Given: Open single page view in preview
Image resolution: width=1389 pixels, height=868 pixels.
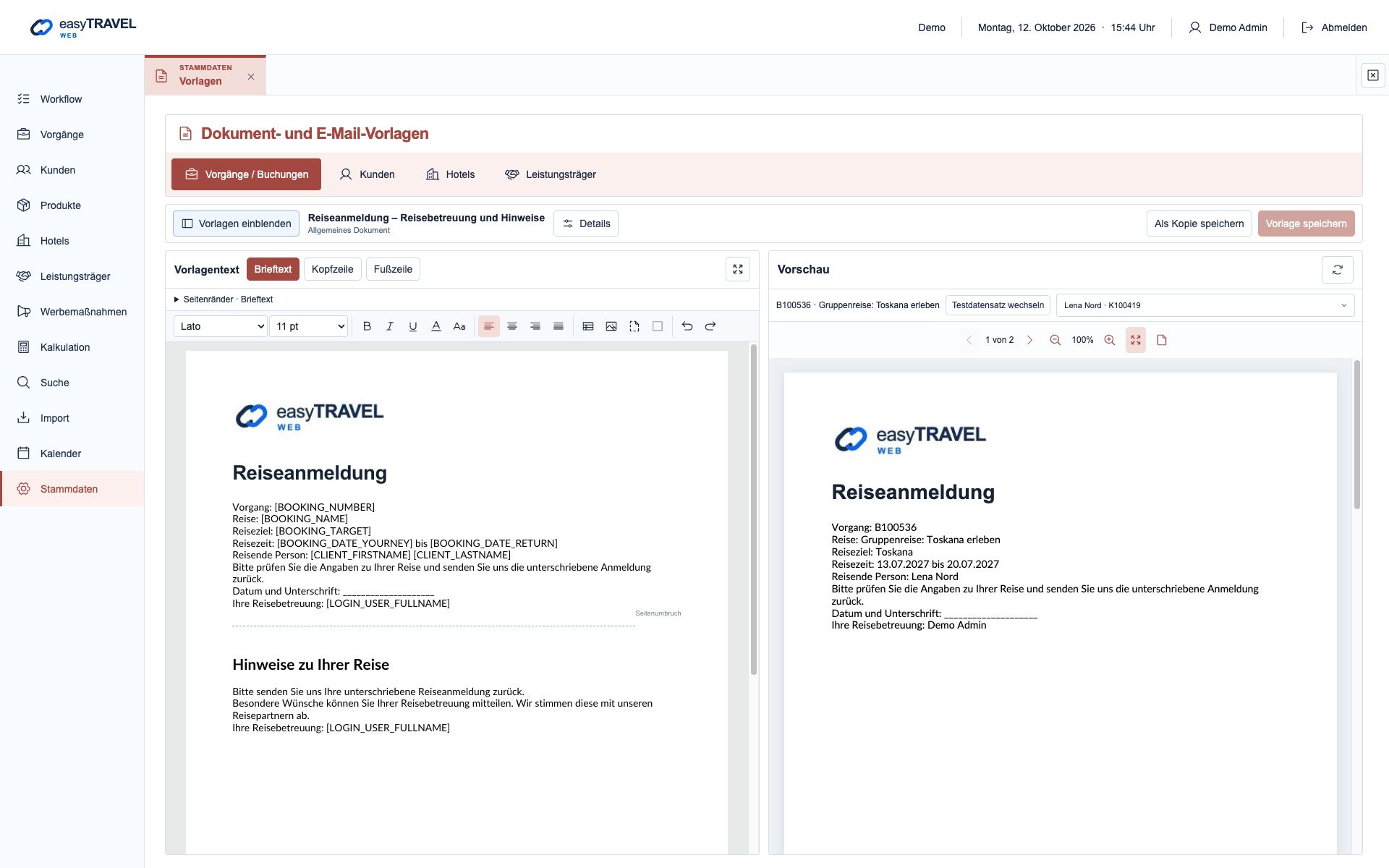Looking at the screenshot, I should tap(1162, 340).
